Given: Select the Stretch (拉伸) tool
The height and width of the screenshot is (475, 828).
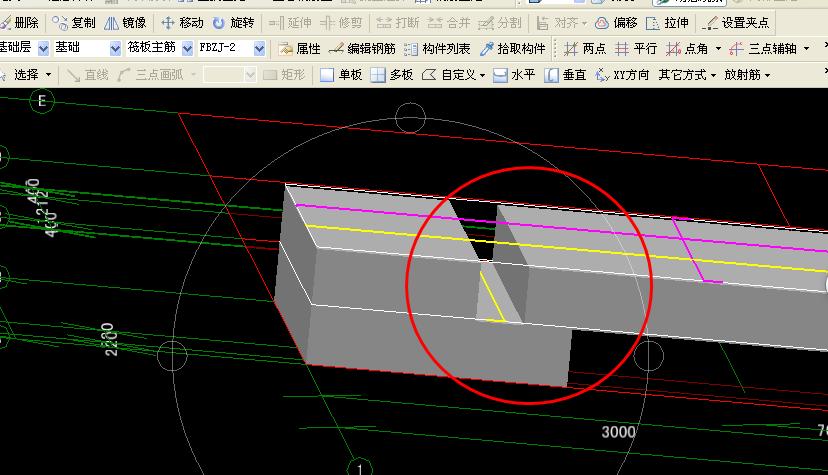Looking at the screenshot, I should tap(668, 23).
